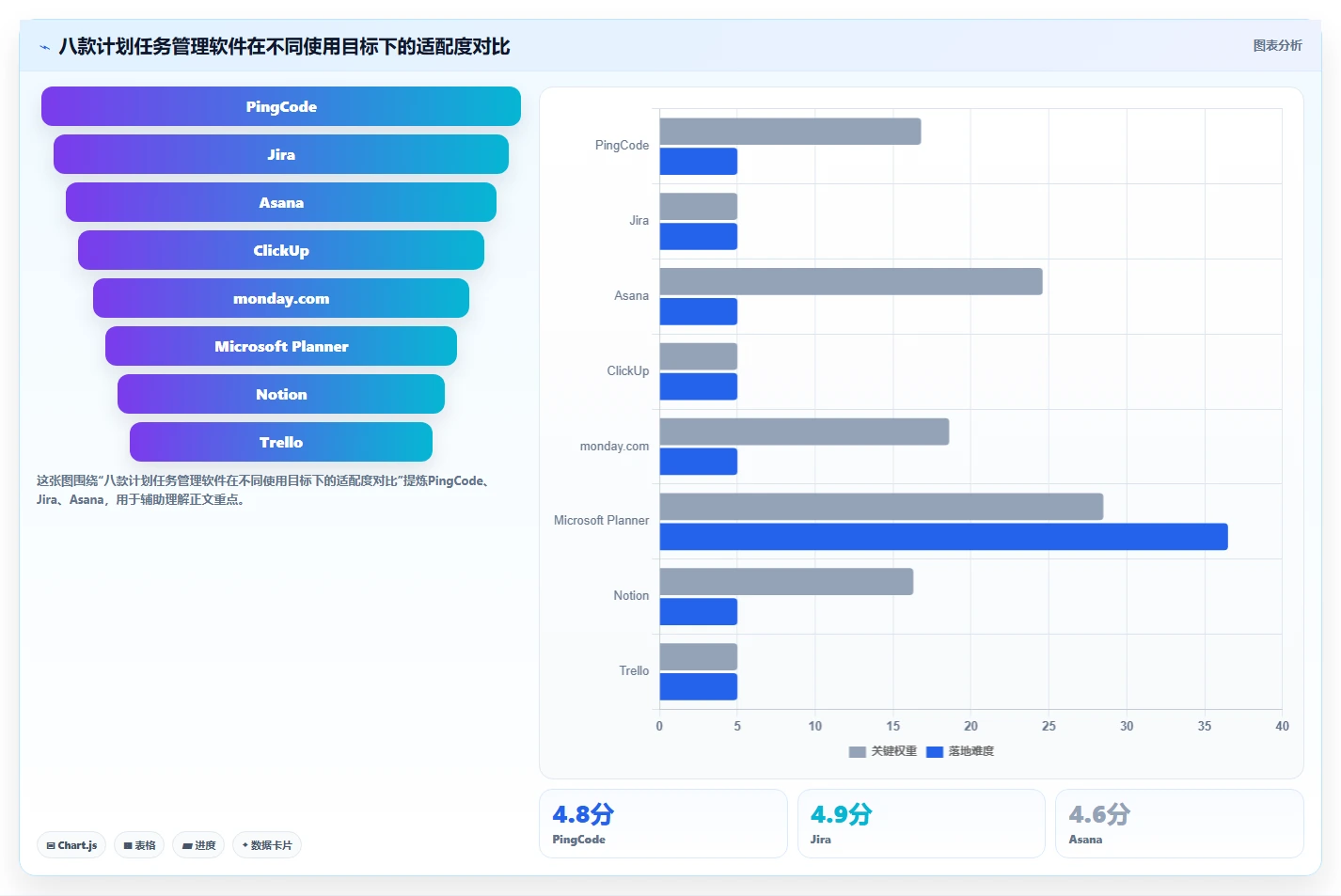
Task: Click Jira's blue bar in chart
Action: point(699,237)
